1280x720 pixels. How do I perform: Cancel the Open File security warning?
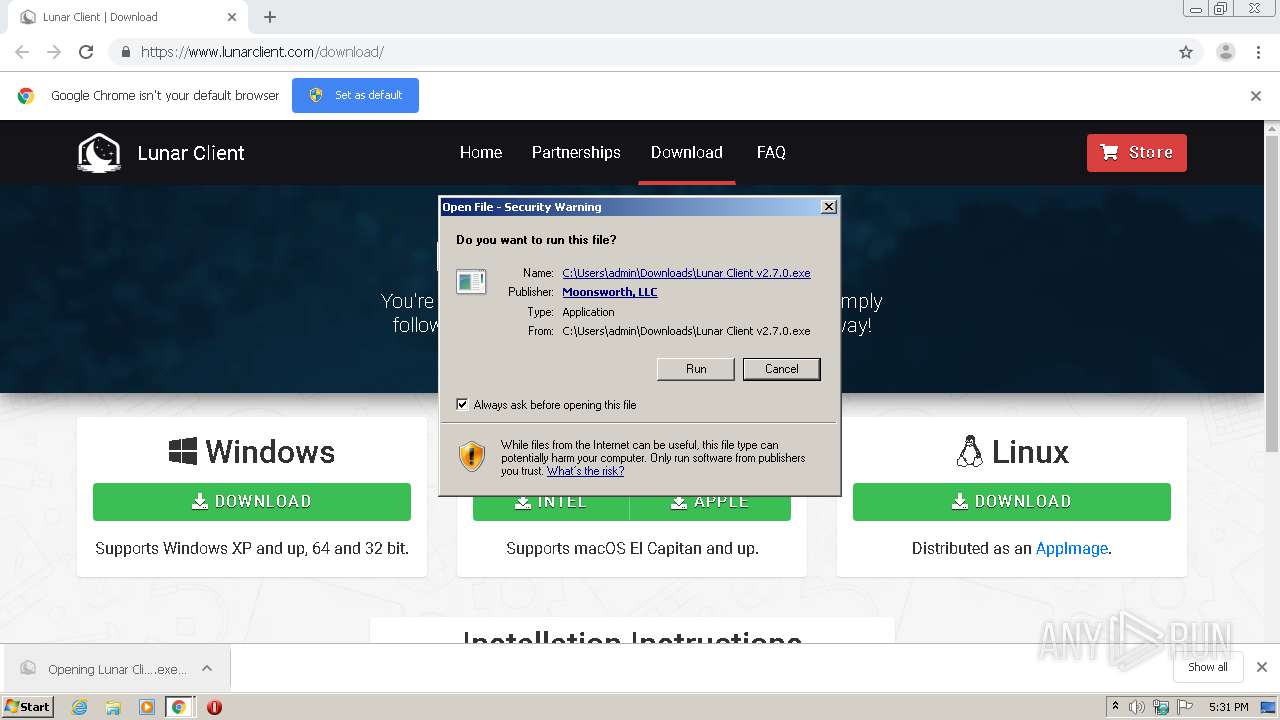[x=781, y=369]
